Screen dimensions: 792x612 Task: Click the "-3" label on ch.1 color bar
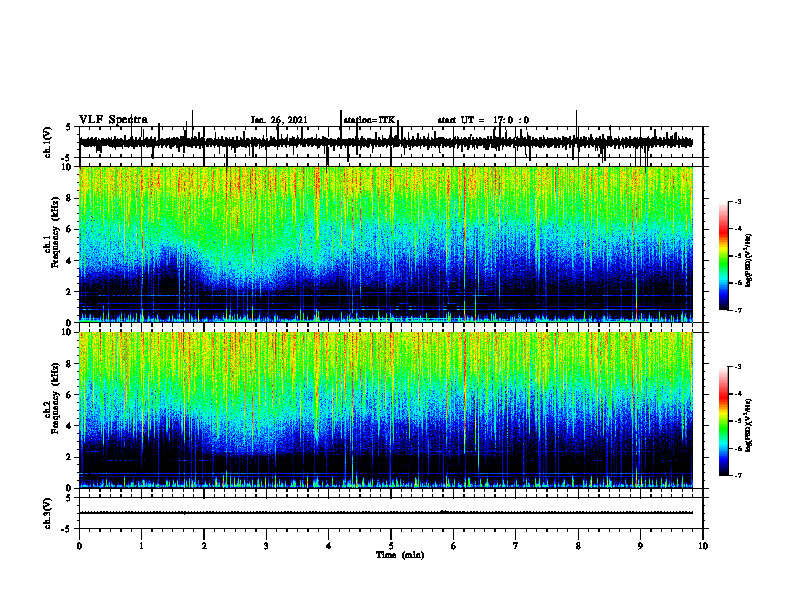[738, 201]
